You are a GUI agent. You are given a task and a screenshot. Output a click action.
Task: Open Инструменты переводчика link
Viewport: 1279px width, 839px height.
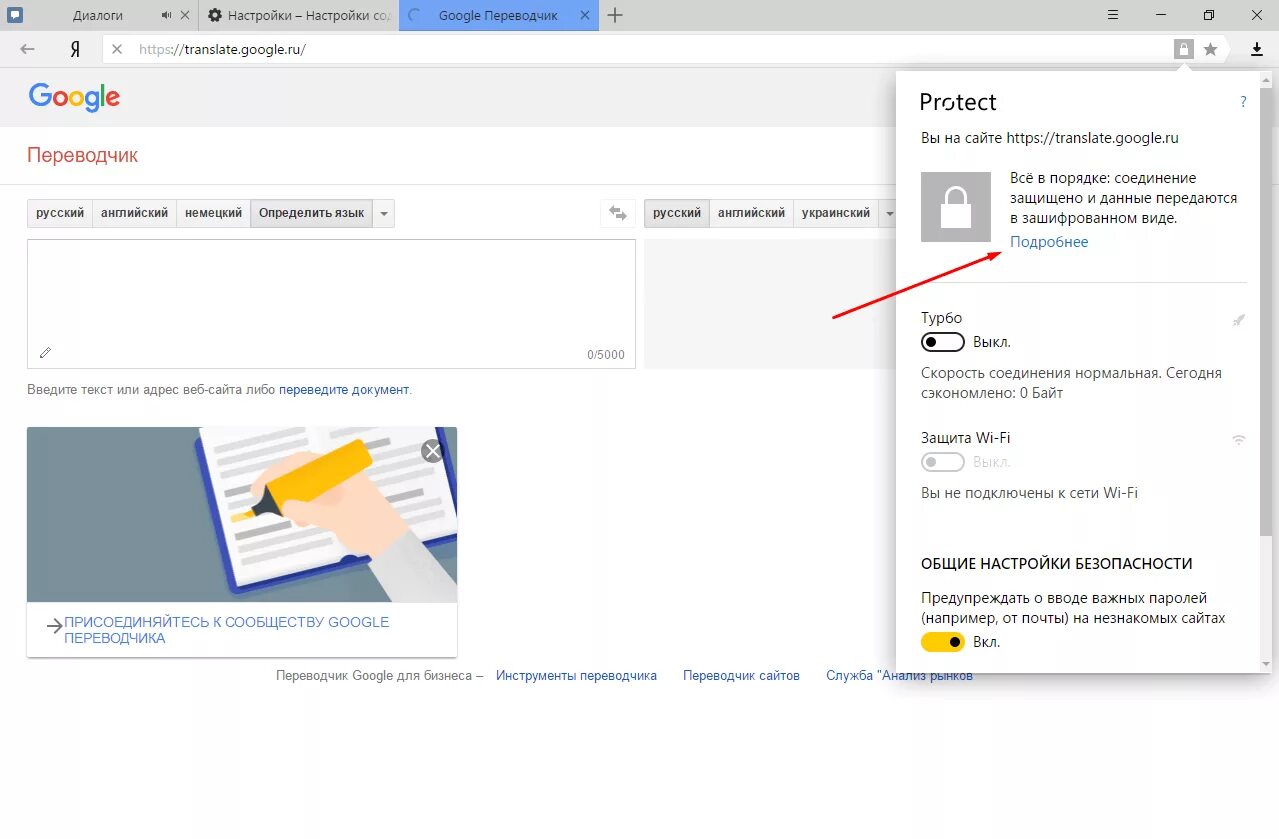(576, 676)
